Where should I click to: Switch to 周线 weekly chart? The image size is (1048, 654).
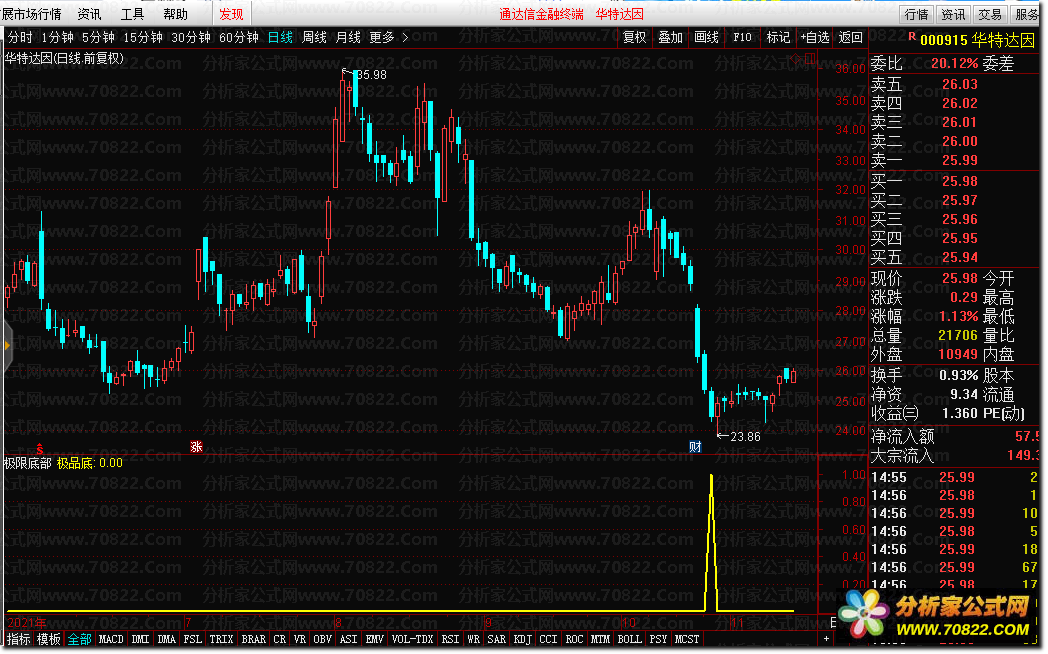tap(314, 37)
